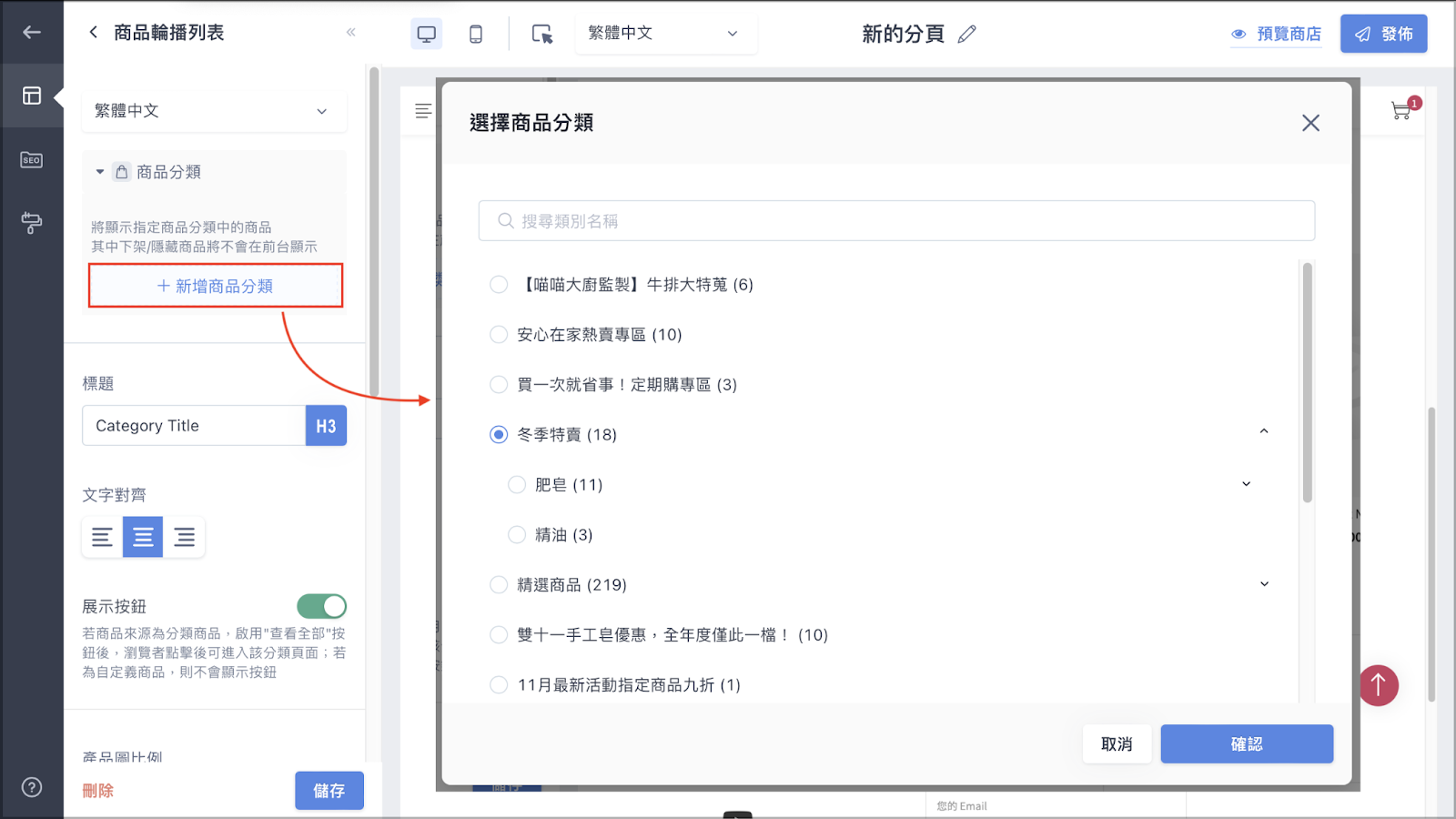
Task: Select 買一次就省事!定期購專區 radio
Action: click(x=499, y=385)
